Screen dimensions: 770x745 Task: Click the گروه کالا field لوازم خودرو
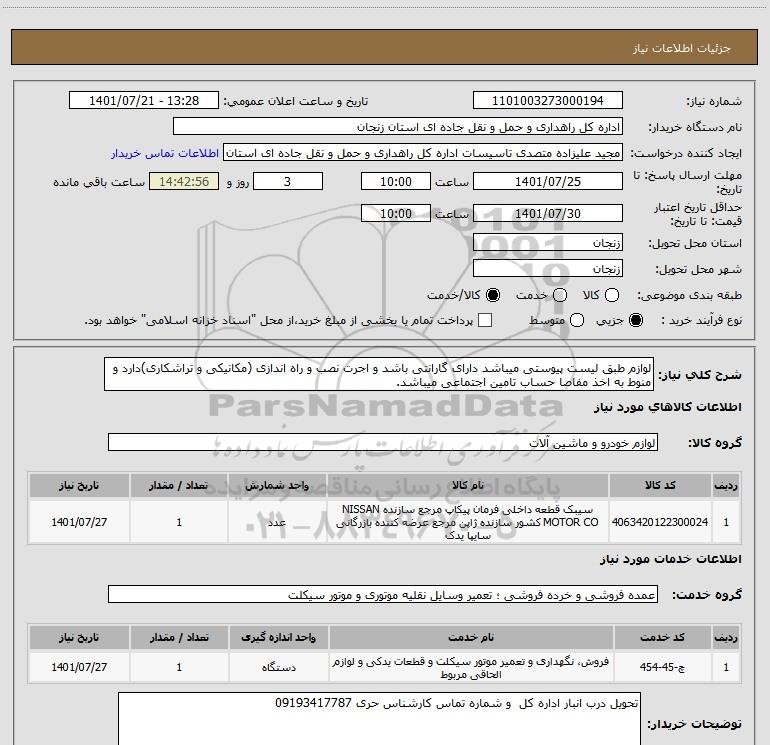coord(383,442)
